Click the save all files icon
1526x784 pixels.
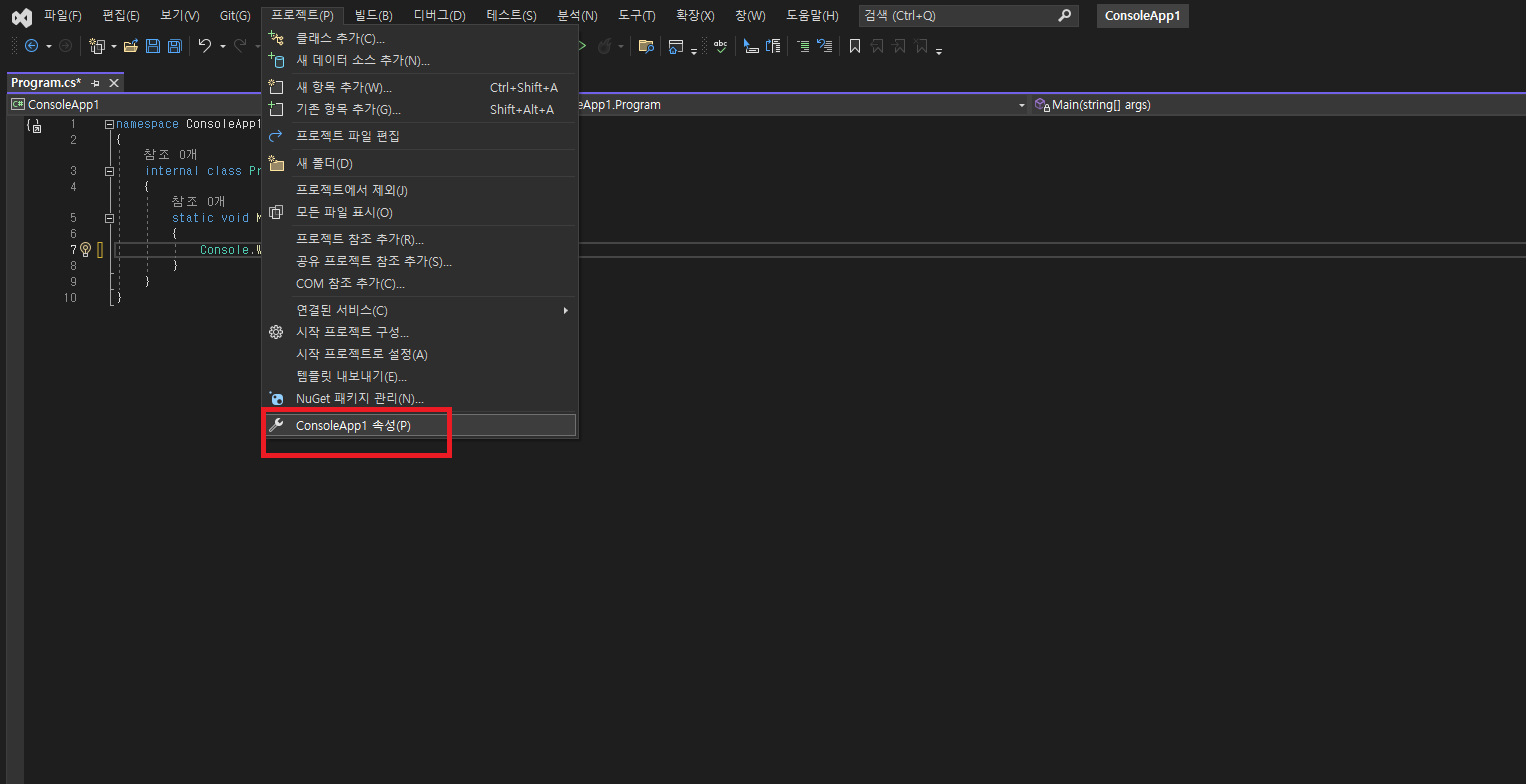tap(175, 46)
